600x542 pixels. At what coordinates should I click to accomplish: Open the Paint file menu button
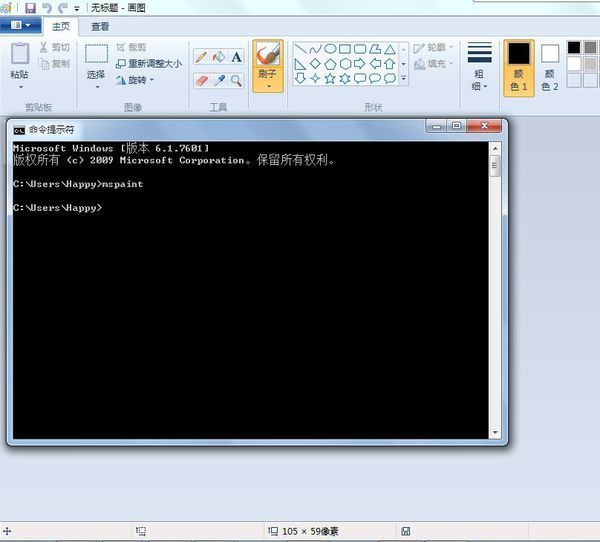click(20, 26)
